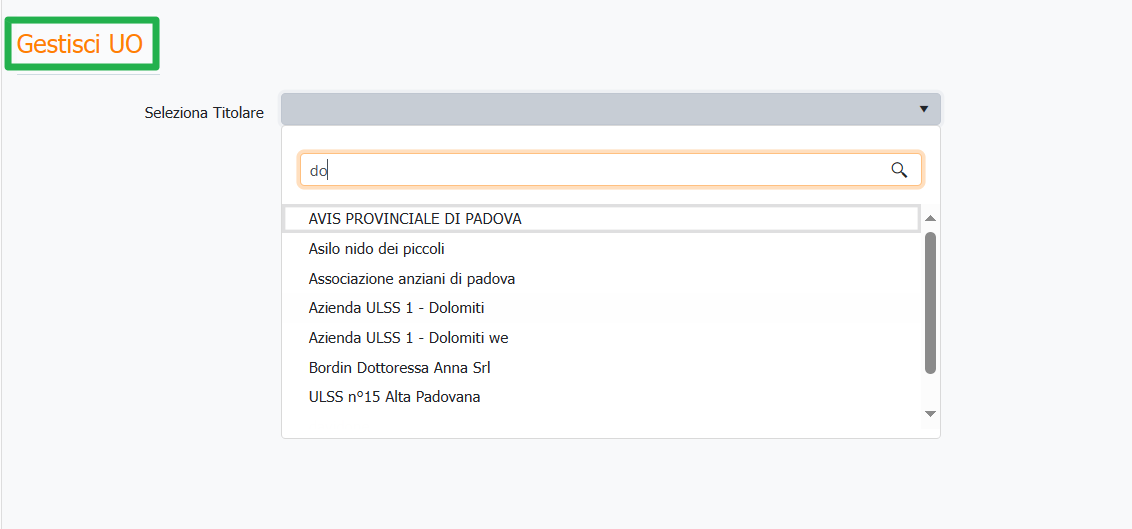The height and width of the screenshot is (529, 1132).
Task: Select Azienda ULSS 1 - Dolomiti we
Action: 409,338
